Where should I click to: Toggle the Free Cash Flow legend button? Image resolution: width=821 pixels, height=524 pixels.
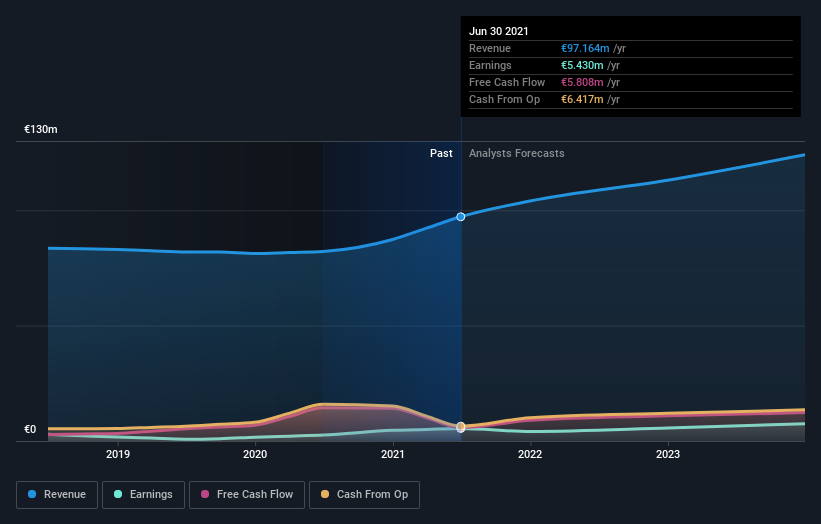click(247, 495)
